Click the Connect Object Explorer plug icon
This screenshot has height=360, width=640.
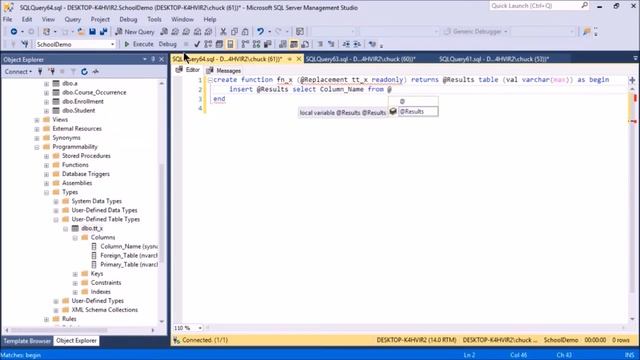pyautogui.click(x=40, y=71)
